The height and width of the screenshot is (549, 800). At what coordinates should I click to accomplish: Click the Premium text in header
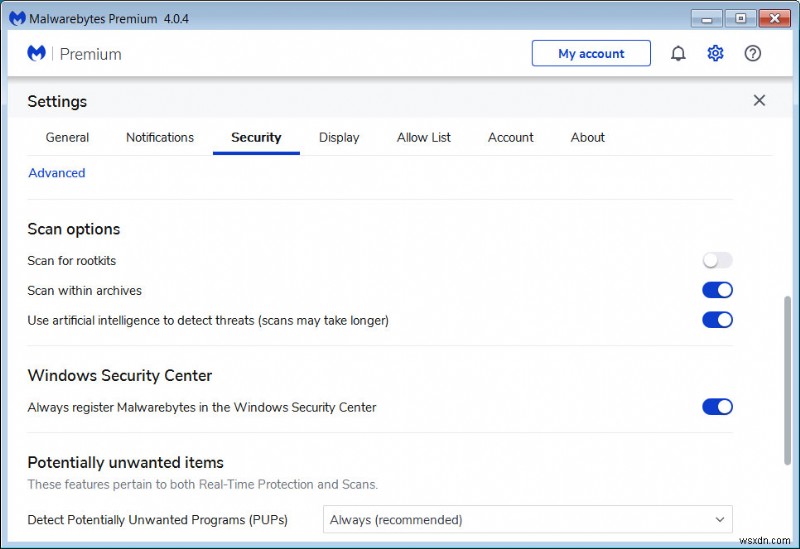(90, 54)
